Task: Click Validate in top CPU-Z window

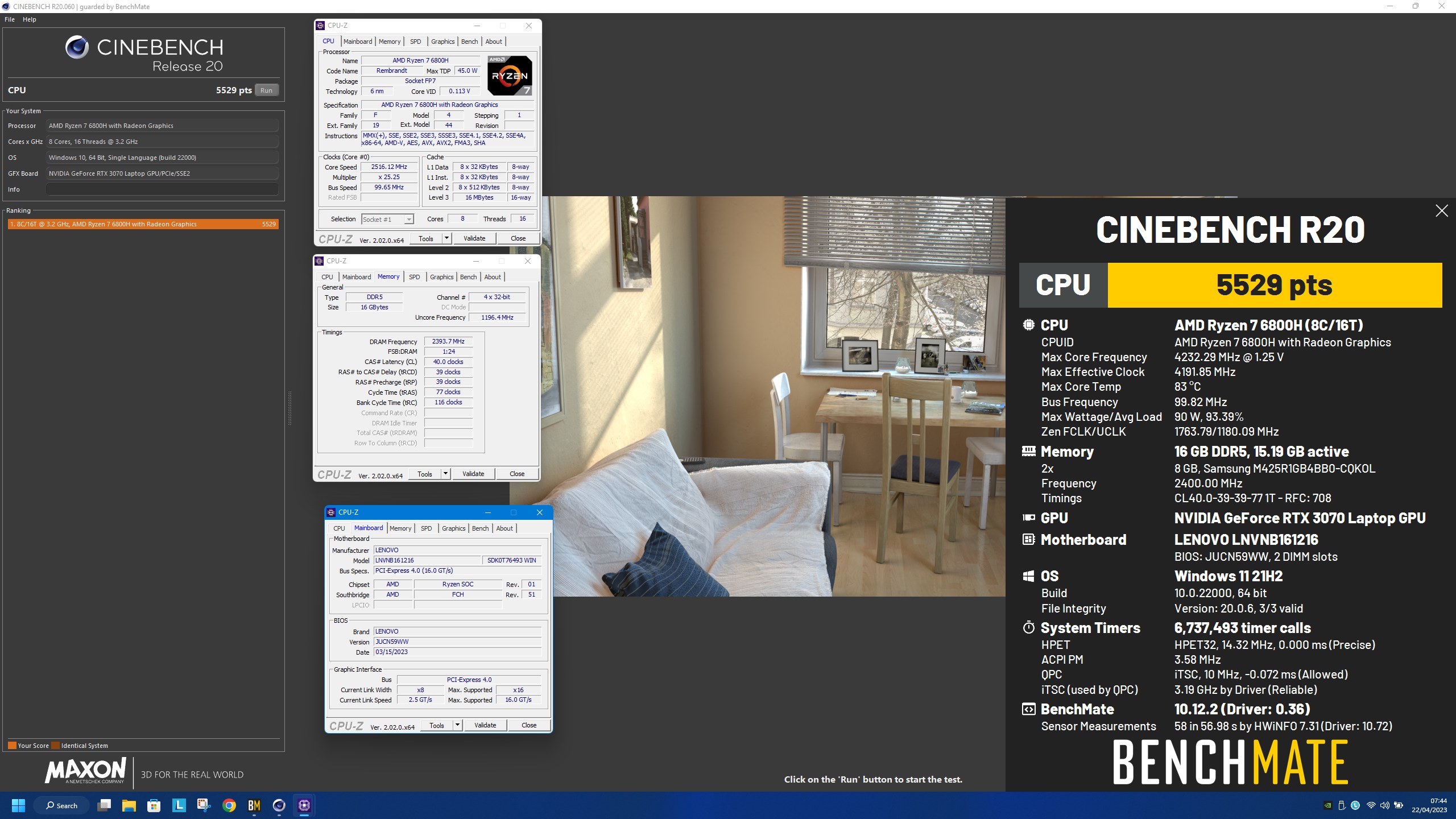Action: pos(474,239)
